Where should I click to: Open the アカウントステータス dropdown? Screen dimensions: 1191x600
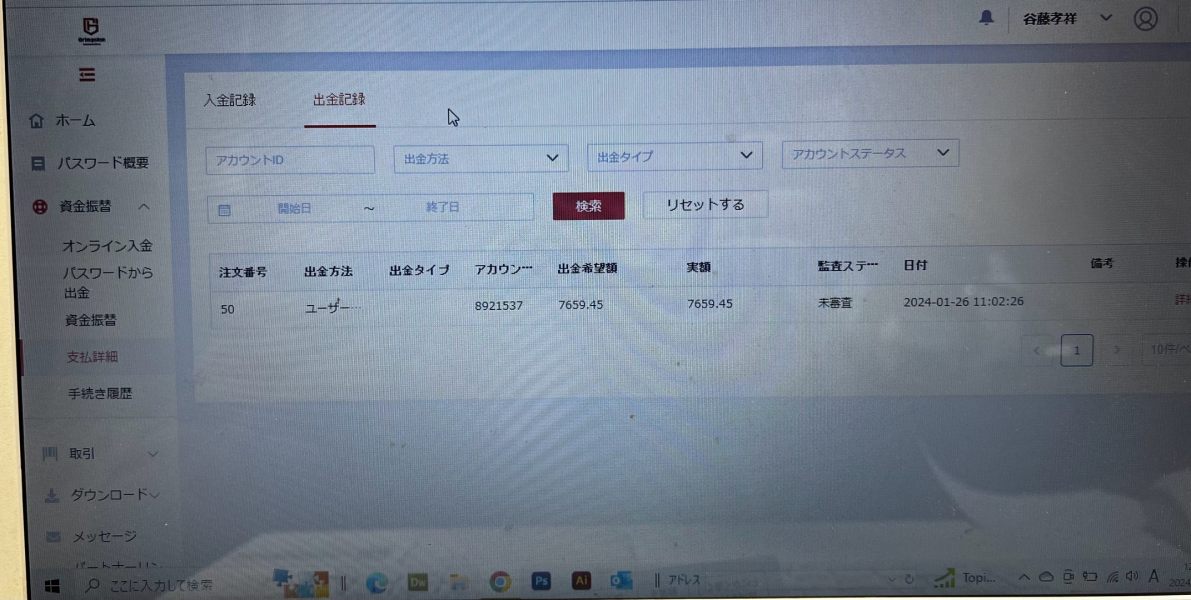click(x=870, y=153)
